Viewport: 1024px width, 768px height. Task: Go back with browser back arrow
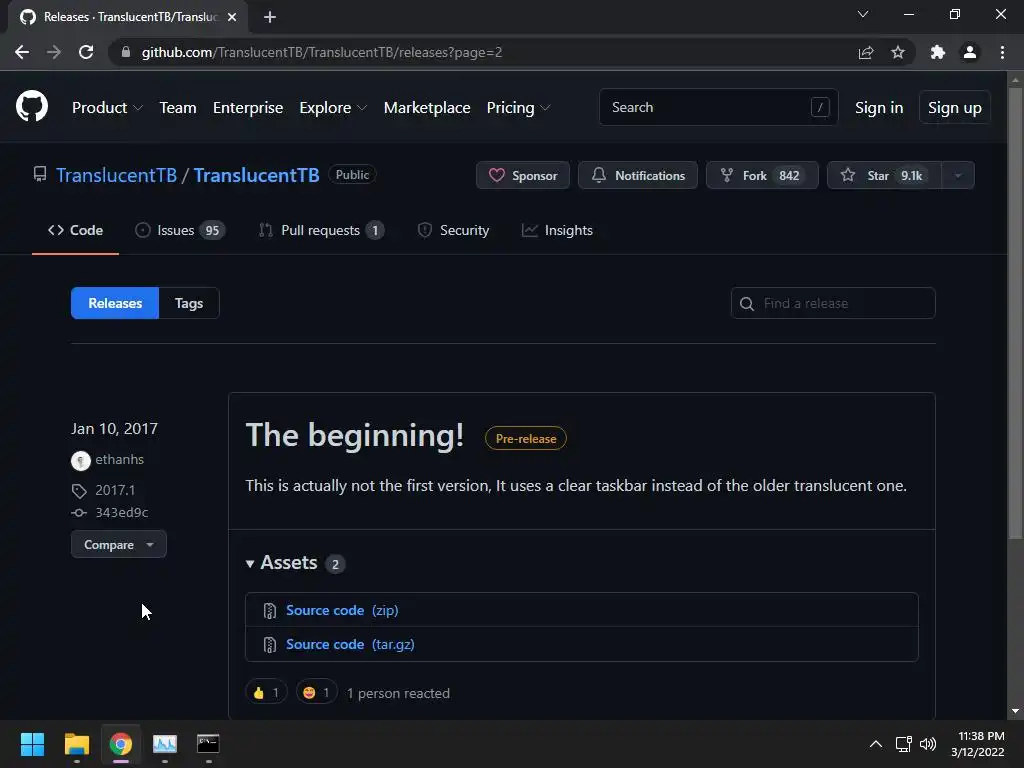[22, 52]
